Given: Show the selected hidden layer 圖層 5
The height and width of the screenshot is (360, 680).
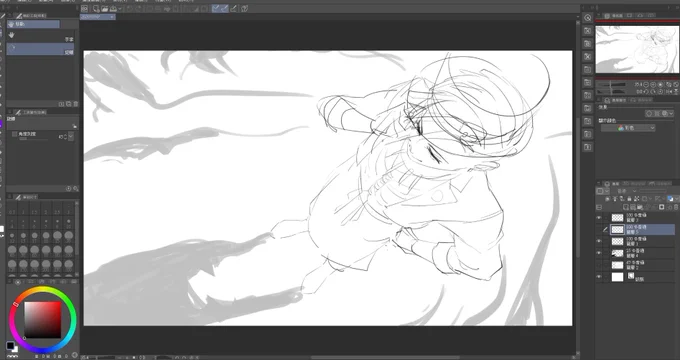Looking at the screenshot, I should click(x=599, y=229).
